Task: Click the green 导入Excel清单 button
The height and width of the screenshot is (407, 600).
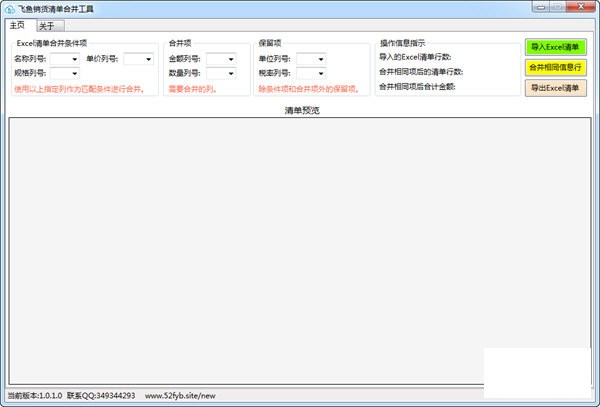Action: coord(555,47)
